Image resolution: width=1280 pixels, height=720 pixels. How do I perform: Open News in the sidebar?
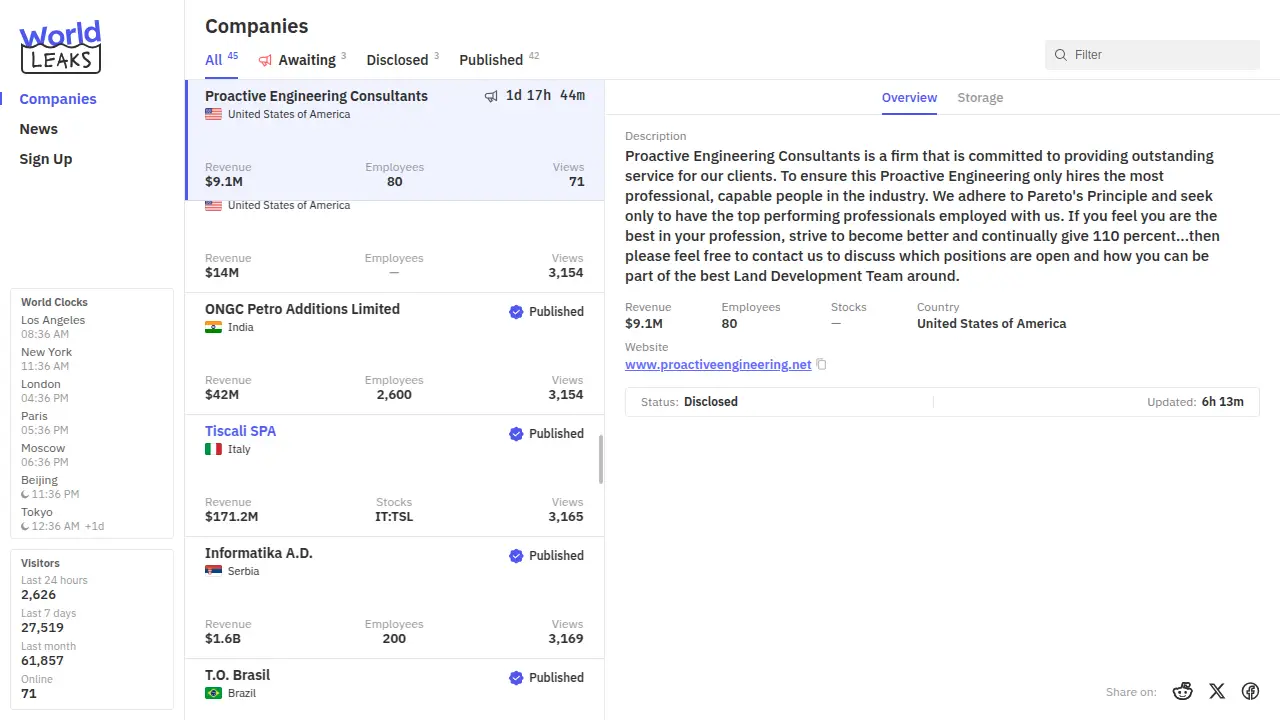(39, 129)
